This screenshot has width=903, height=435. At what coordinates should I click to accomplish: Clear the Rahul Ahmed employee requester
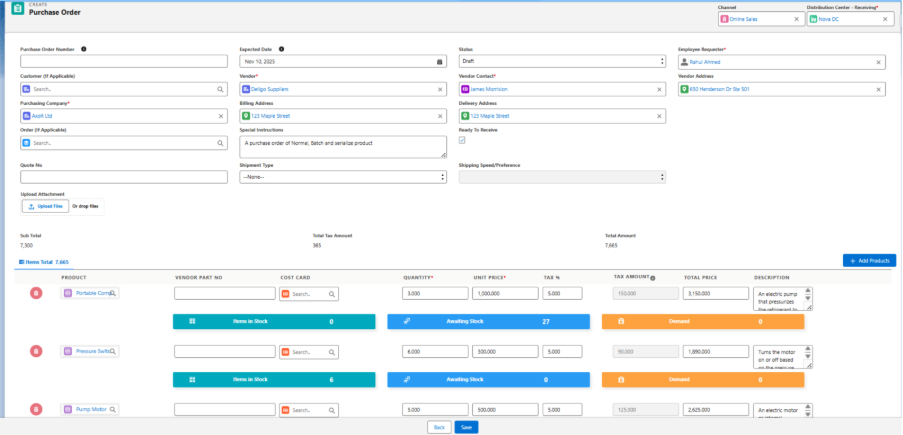pyautogui.click(x=879, y=62)
